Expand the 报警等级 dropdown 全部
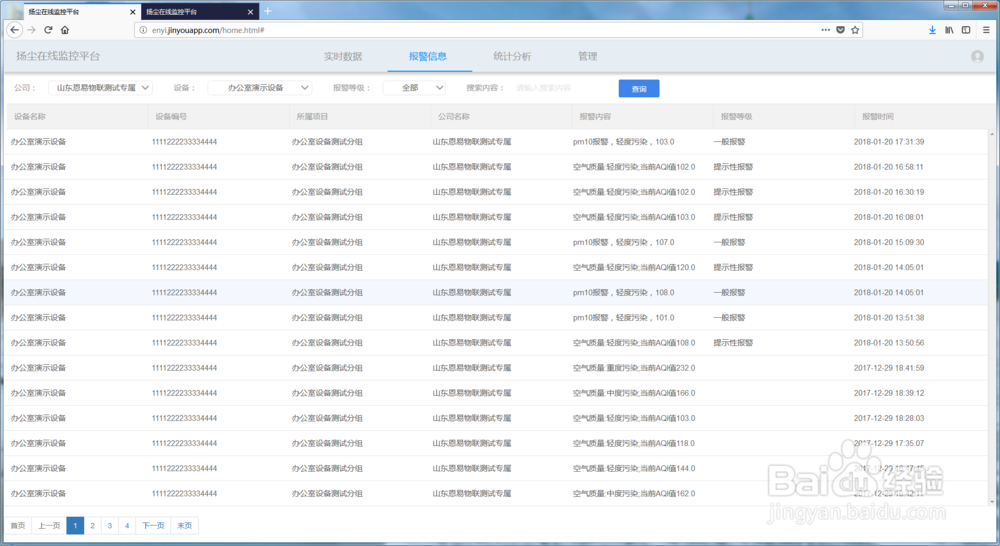1000x546 pixels. tap(415, 88)
